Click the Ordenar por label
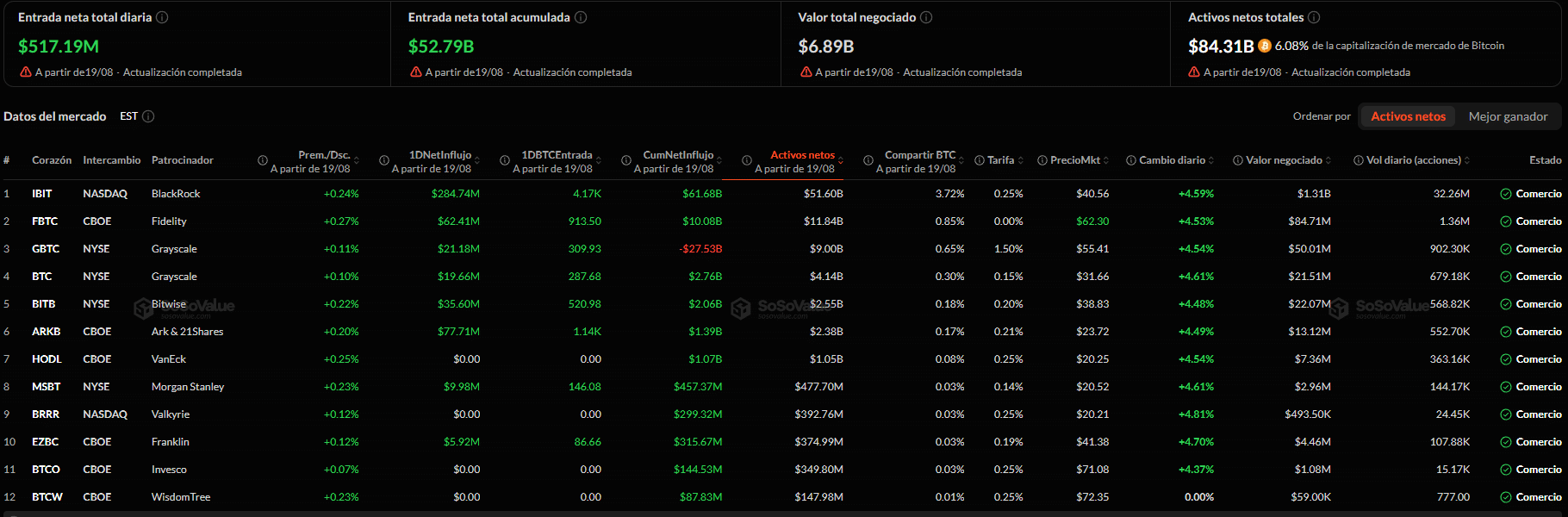This screenshot has width=1568, height=517. (x=1322, y=116)
